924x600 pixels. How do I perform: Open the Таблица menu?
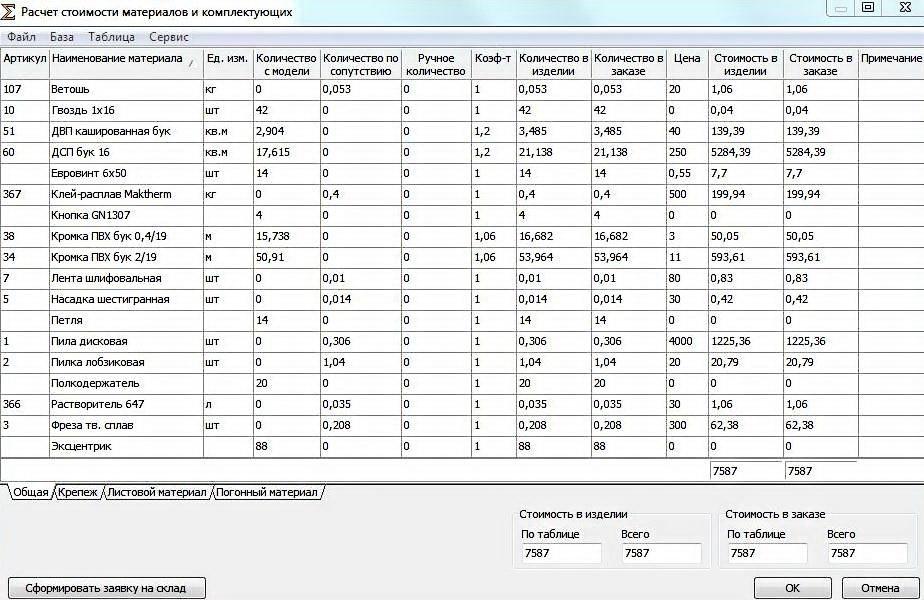point(111,37)
